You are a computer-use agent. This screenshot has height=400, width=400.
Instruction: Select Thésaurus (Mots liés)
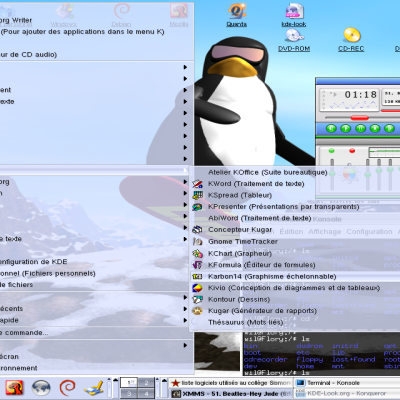point(246,322)
